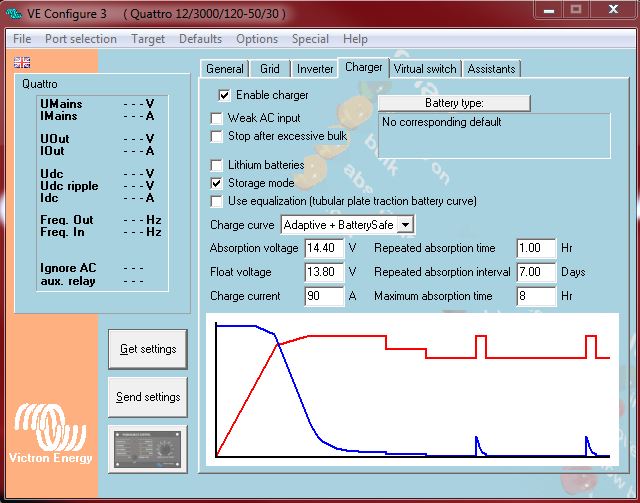Click the UK flag language icon

click(22, 62)
